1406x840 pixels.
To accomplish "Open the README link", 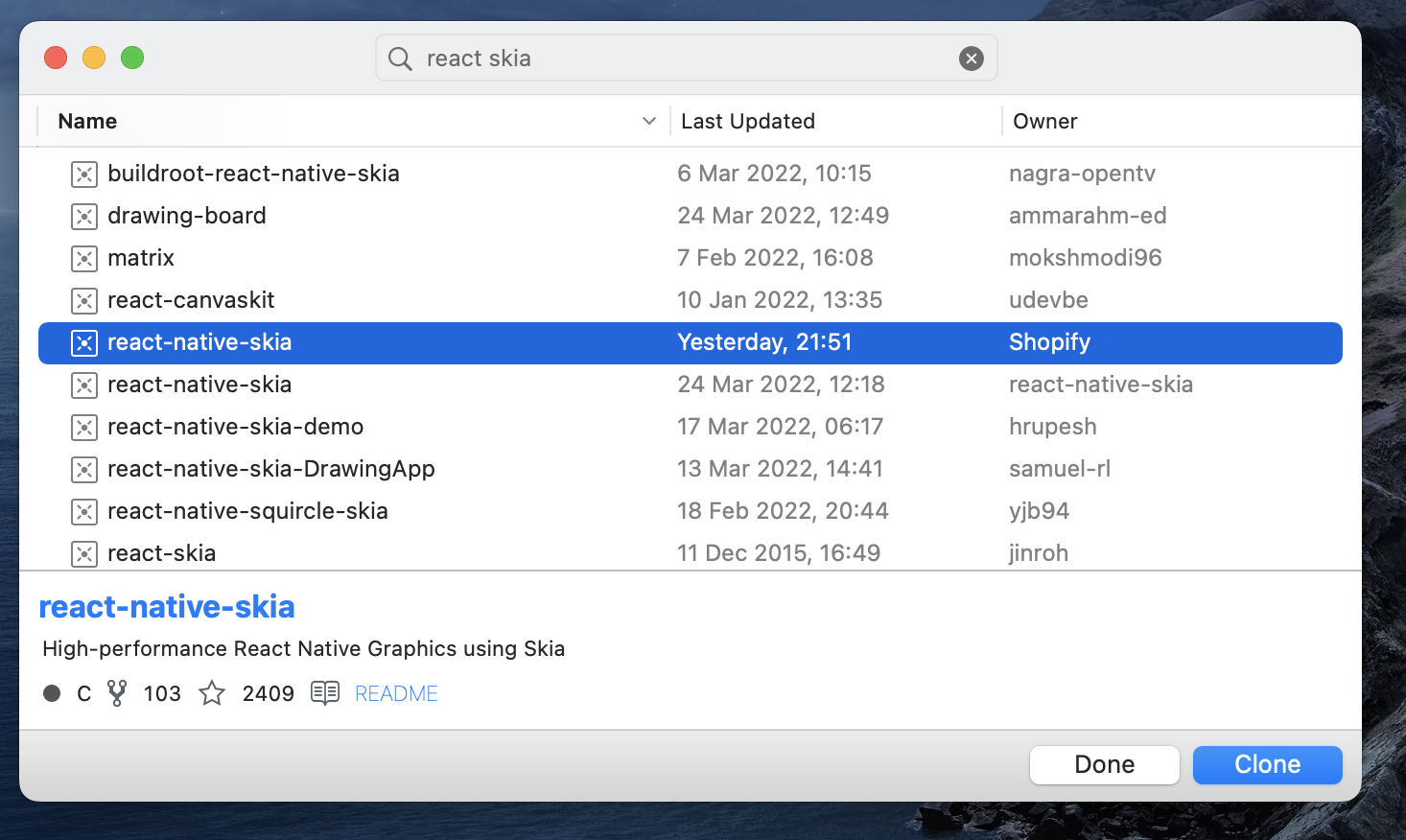I will point(396,693).
